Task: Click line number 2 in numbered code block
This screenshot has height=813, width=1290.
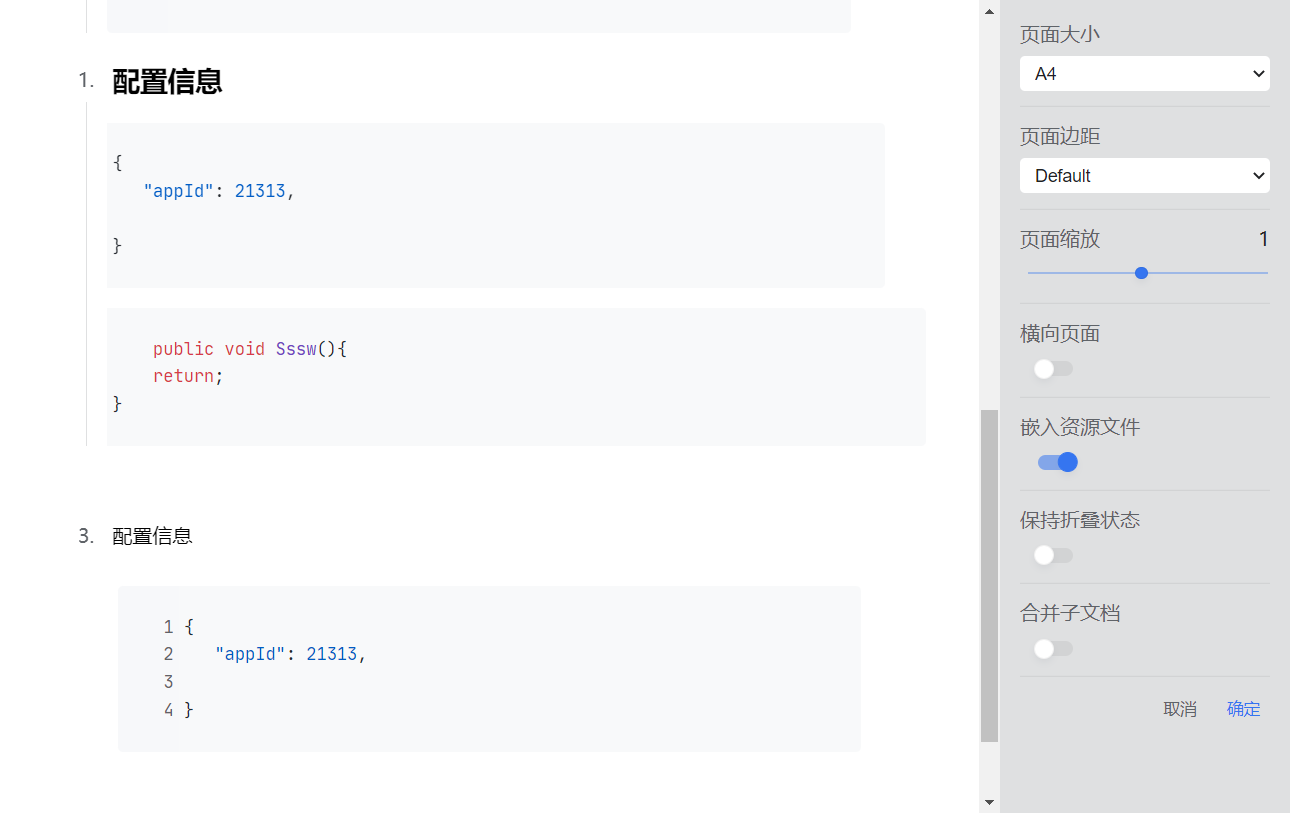Action: [168, 654]
